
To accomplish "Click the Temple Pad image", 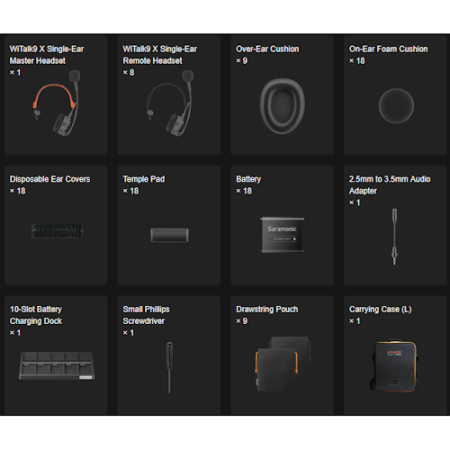I will coord(169,235).
